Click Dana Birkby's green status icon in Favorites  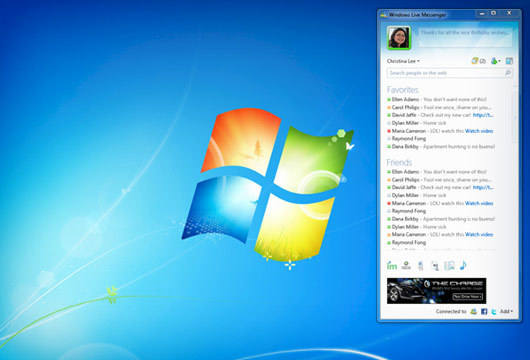click(x=389, y=147)
